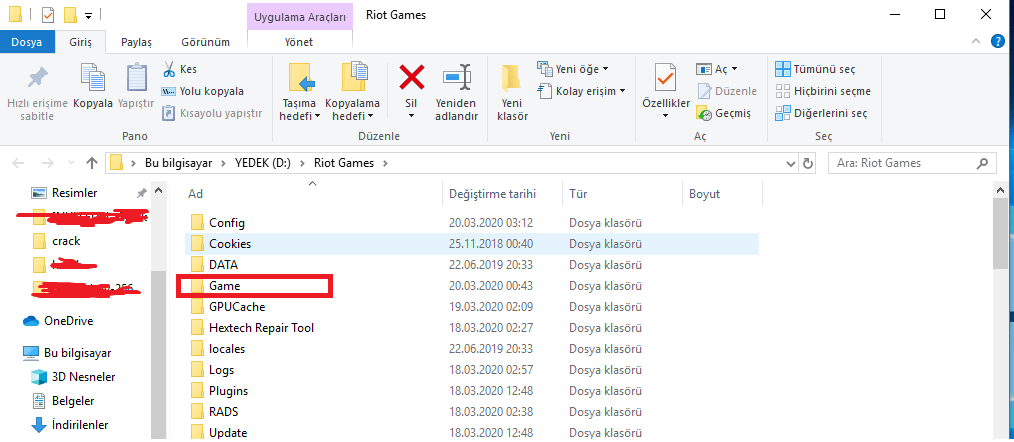Copy path with Yolu kopyala
1014x442 pixels.
pos(202,91)
